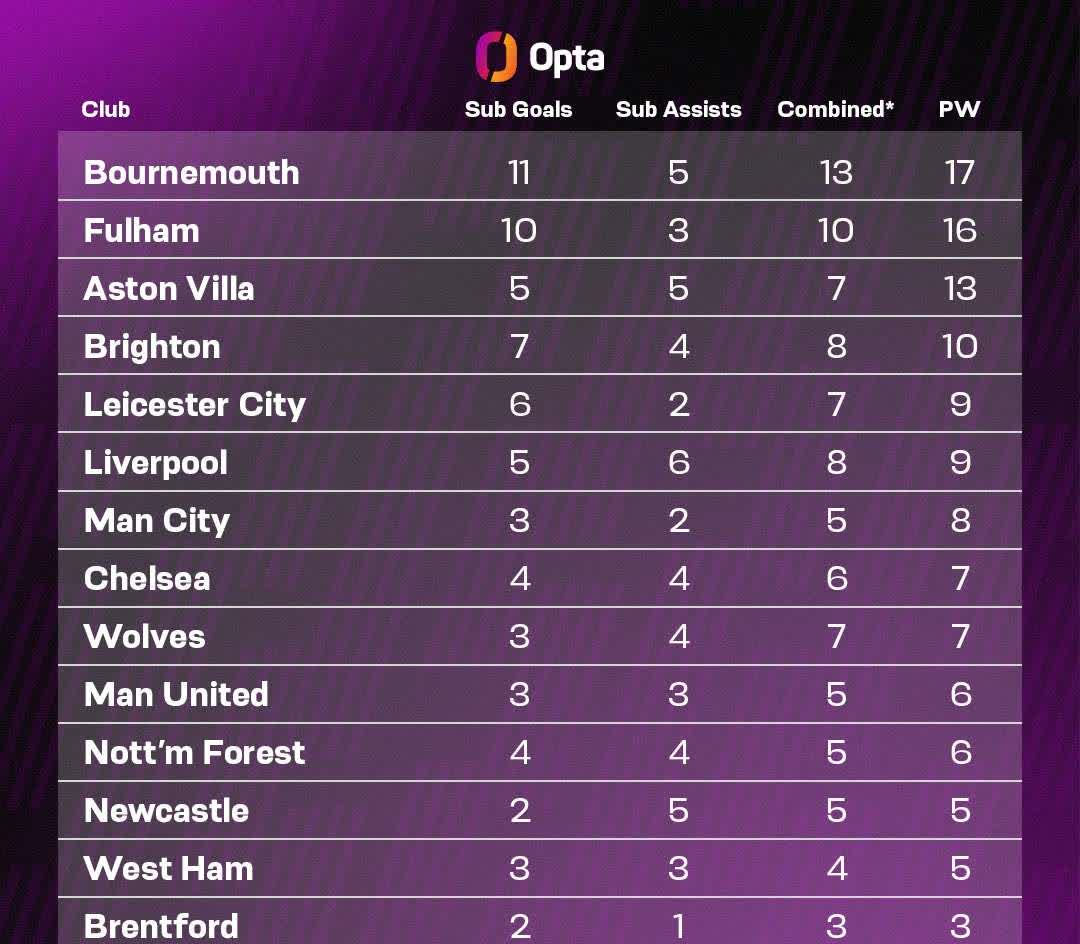The image size is (1080, 944).
Task: Click the Liverpool club name
Action: tap(156, 462)
